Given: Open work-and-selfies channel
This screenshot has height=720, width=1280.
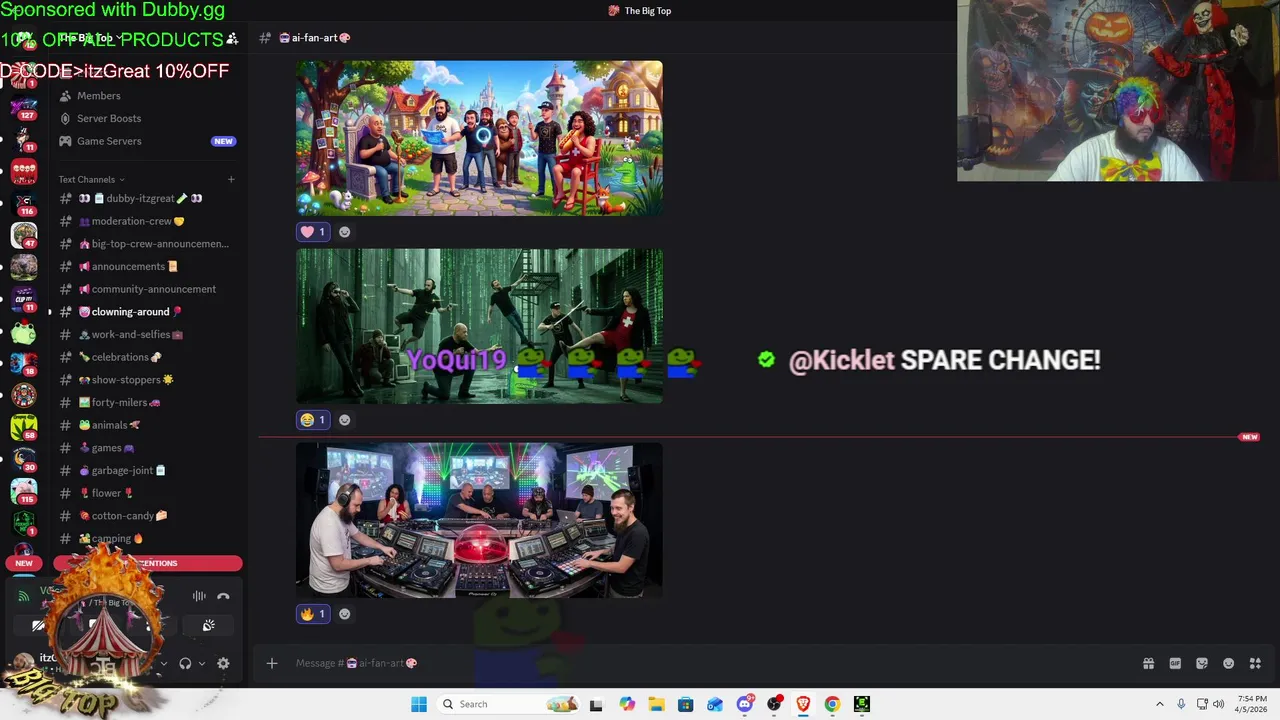Looking at the screenshot, I should [148, 335].
